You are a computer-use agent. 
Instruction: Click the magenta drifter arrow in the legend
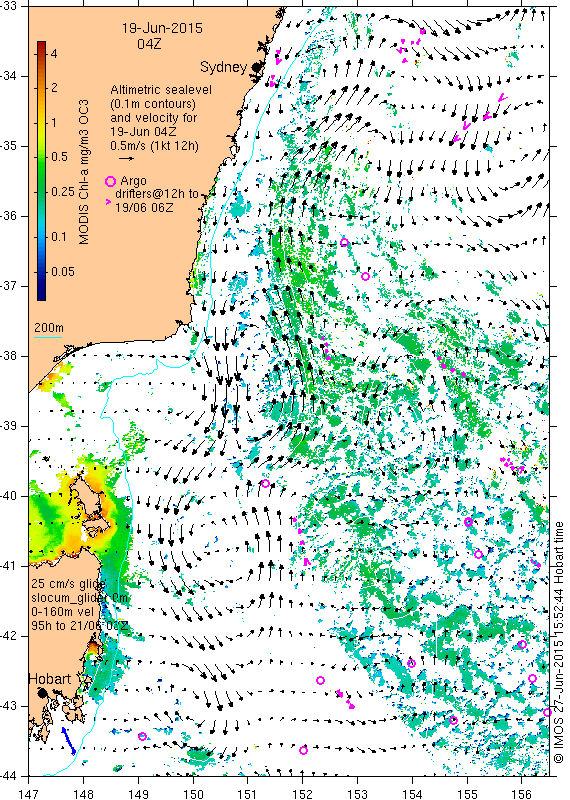[108, 203]
